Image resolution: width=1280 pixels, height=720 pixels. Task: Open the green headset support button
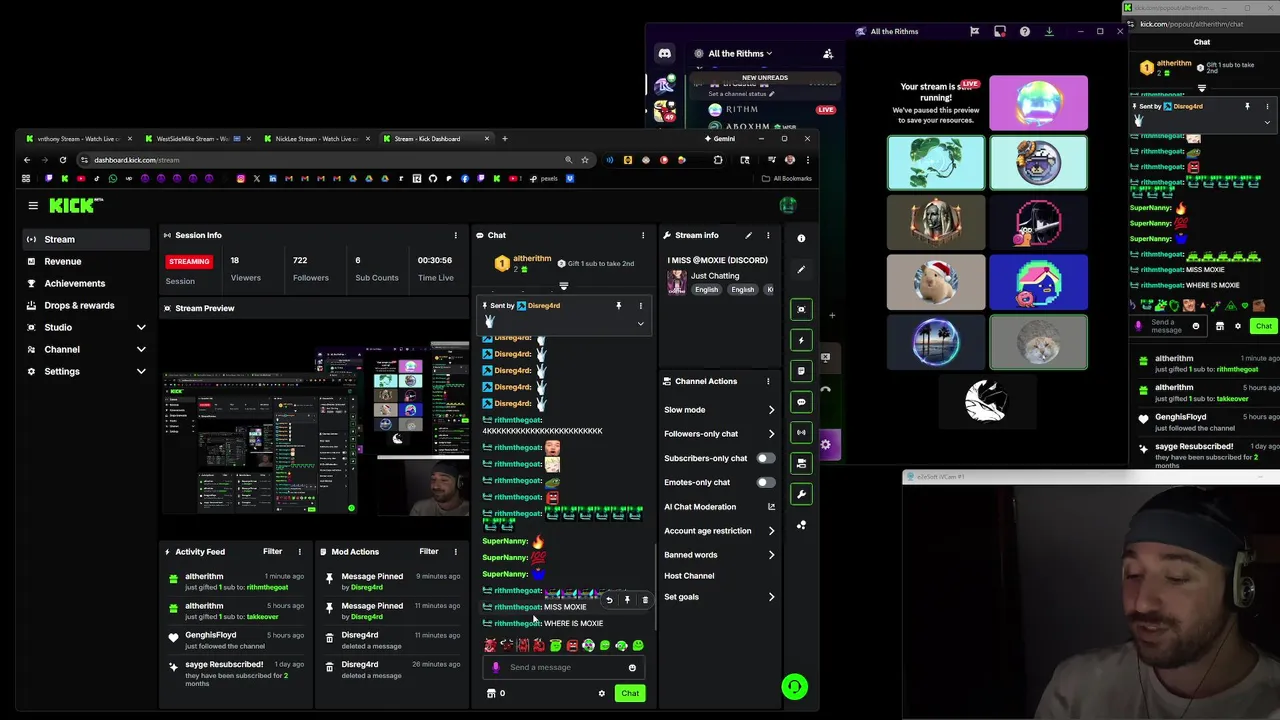point(794,687)
